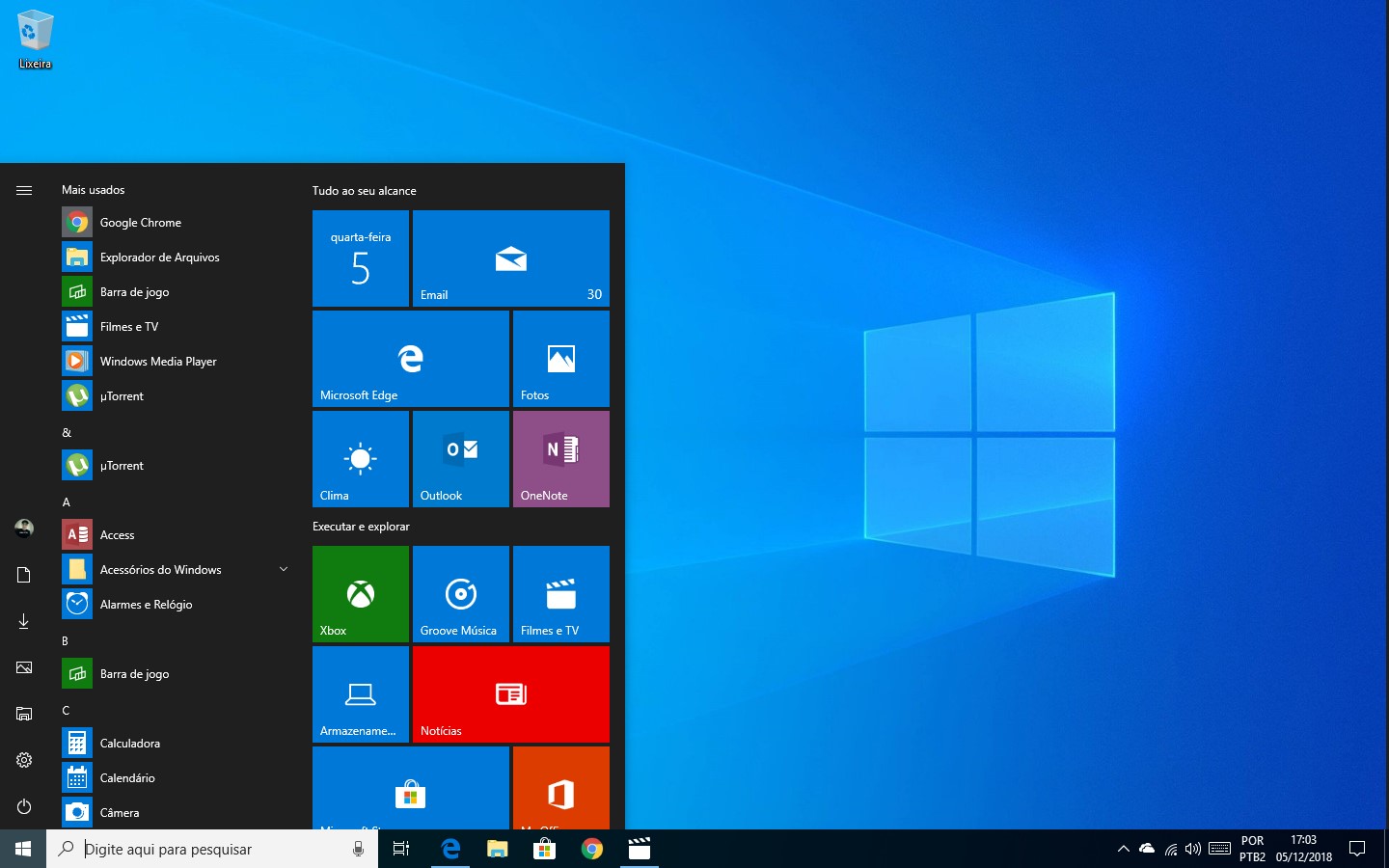Image resolution: width=1389 pixels, height=868 pixels.
Task: Open the Outlook tile
Action: point(461,459)
